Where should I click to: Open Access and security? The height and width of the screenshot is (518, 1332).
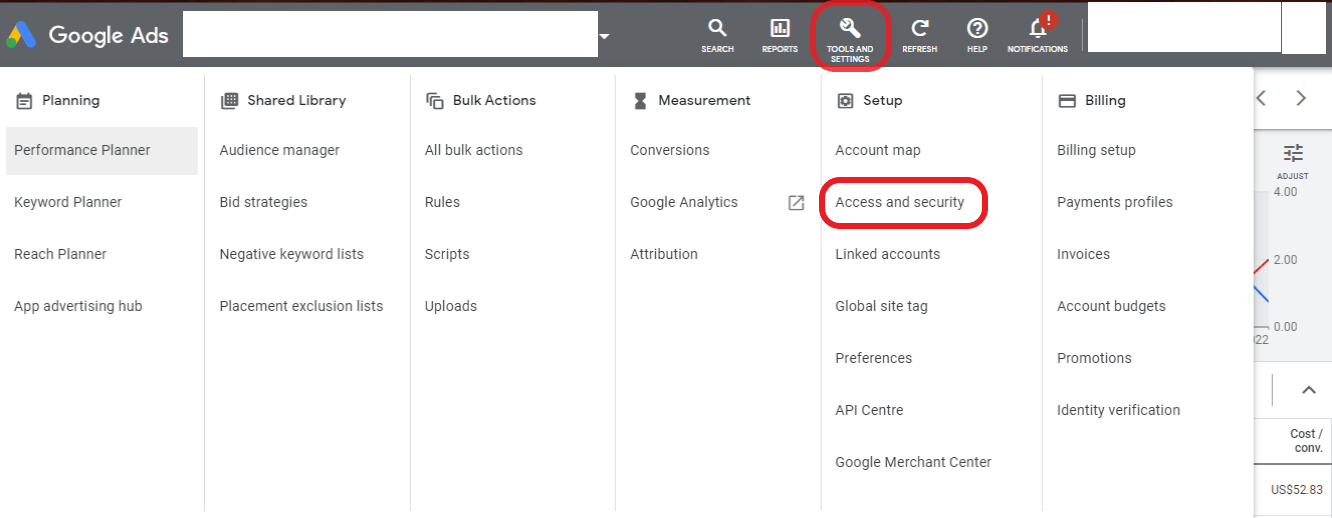tap(899, 202)
